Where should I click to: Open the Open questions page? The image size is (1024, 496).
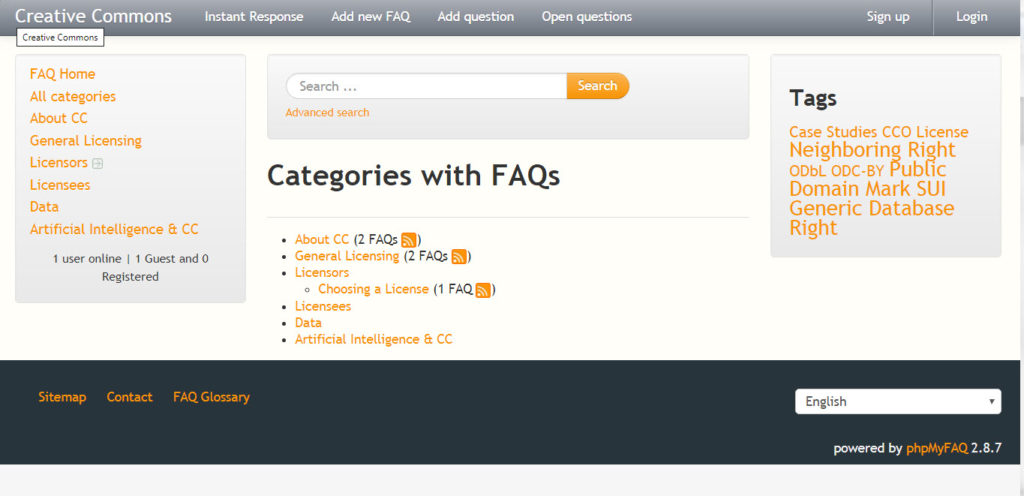point(586,17)
